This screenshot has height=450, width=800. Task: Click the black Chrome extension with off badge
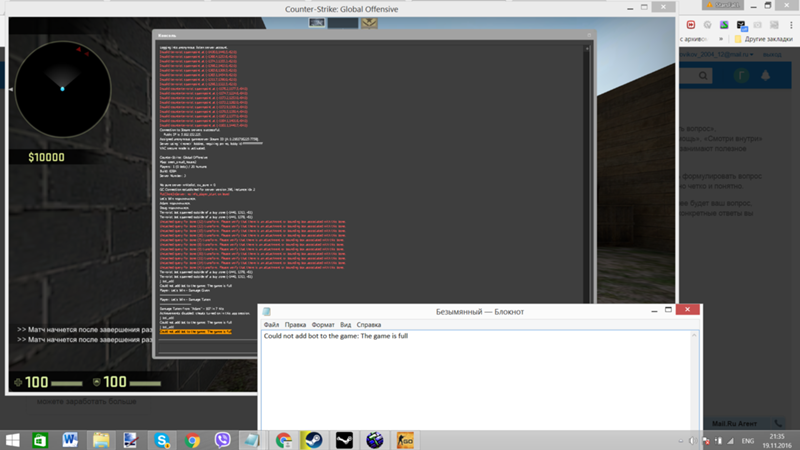[x=741, y=26]
